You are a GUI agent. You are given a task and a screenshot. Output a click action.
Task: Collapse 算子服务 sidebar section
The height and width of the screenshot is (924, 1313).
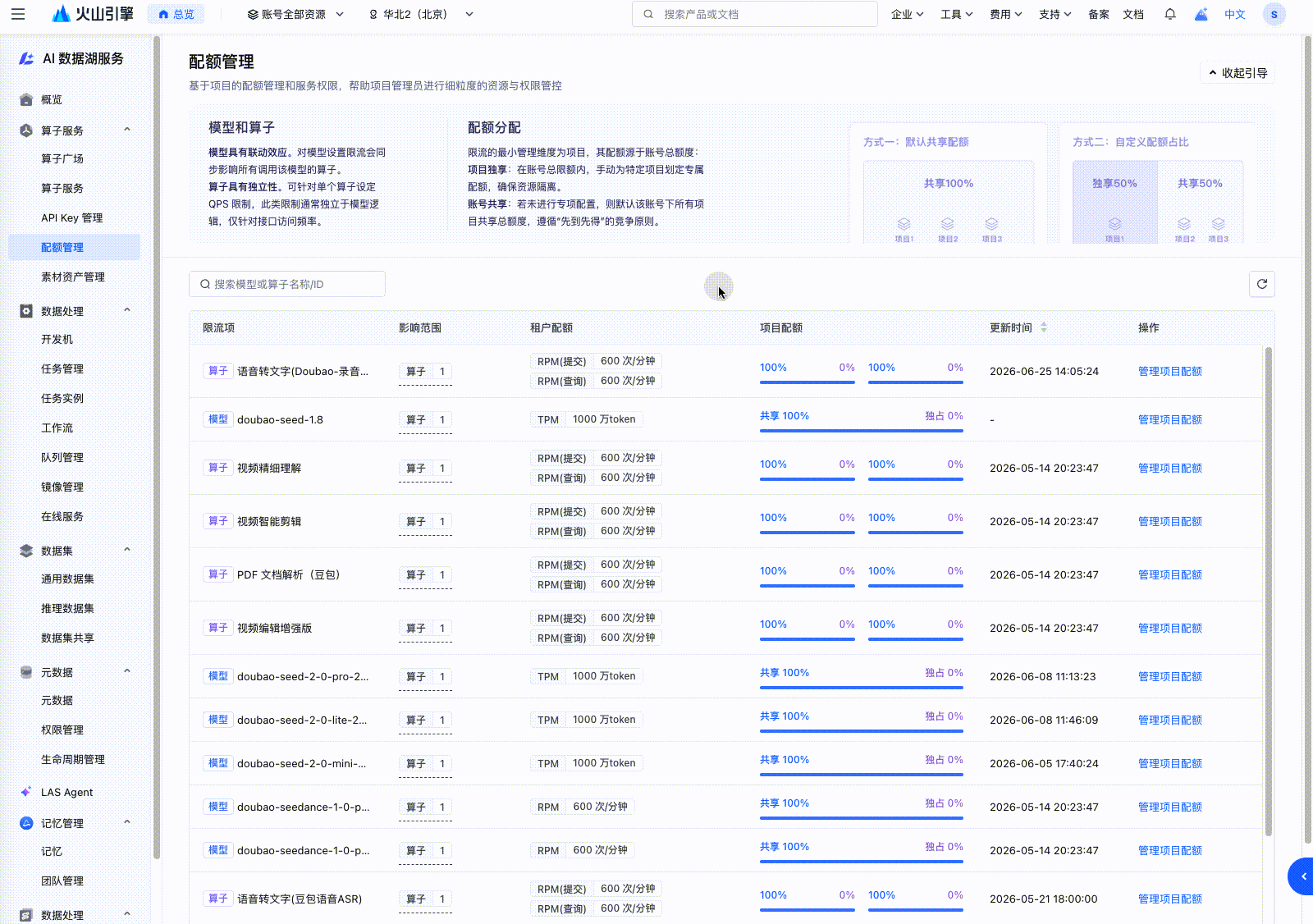coord(127,130)
